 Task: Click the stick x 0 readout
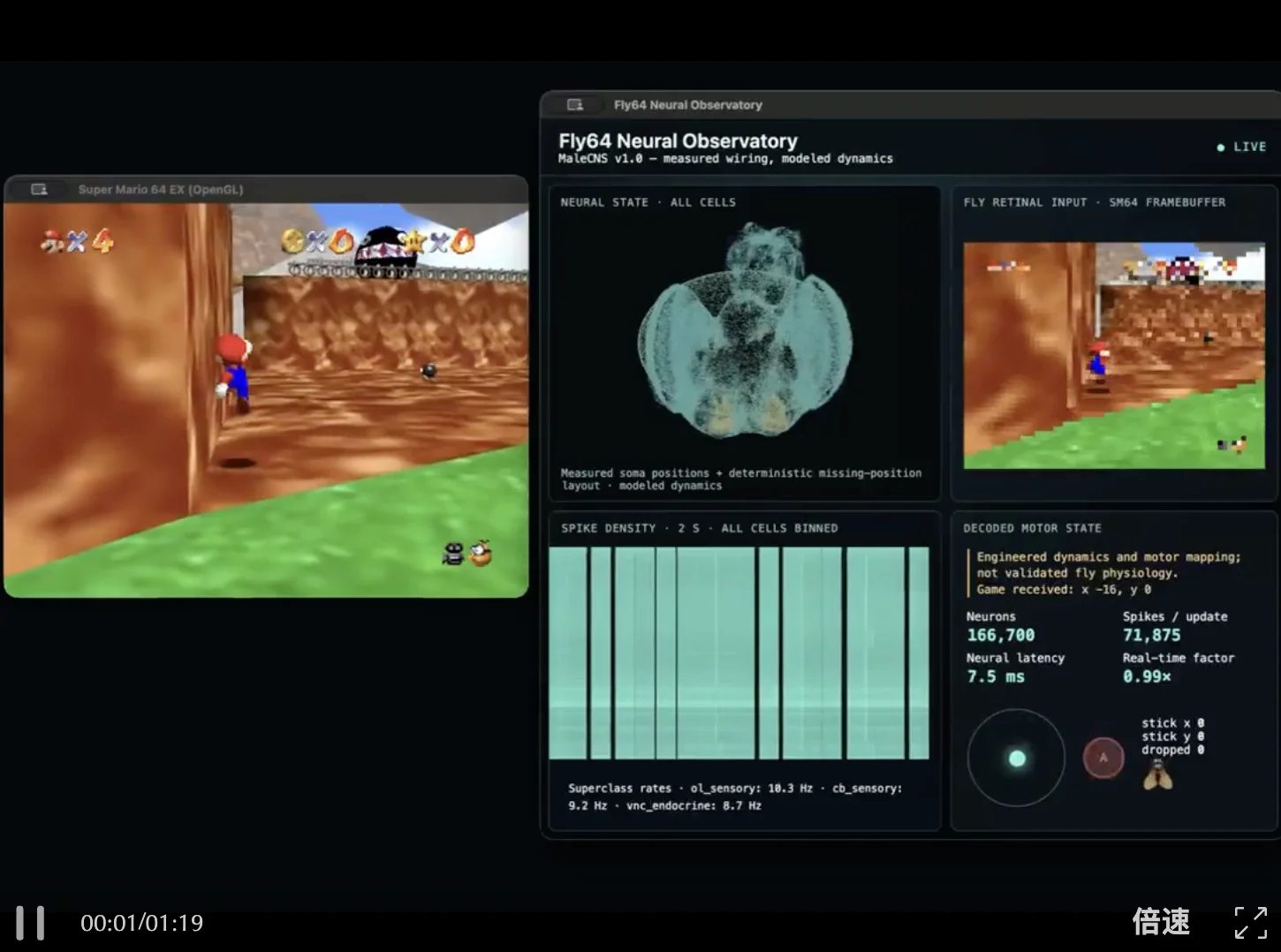[1172, 723]
